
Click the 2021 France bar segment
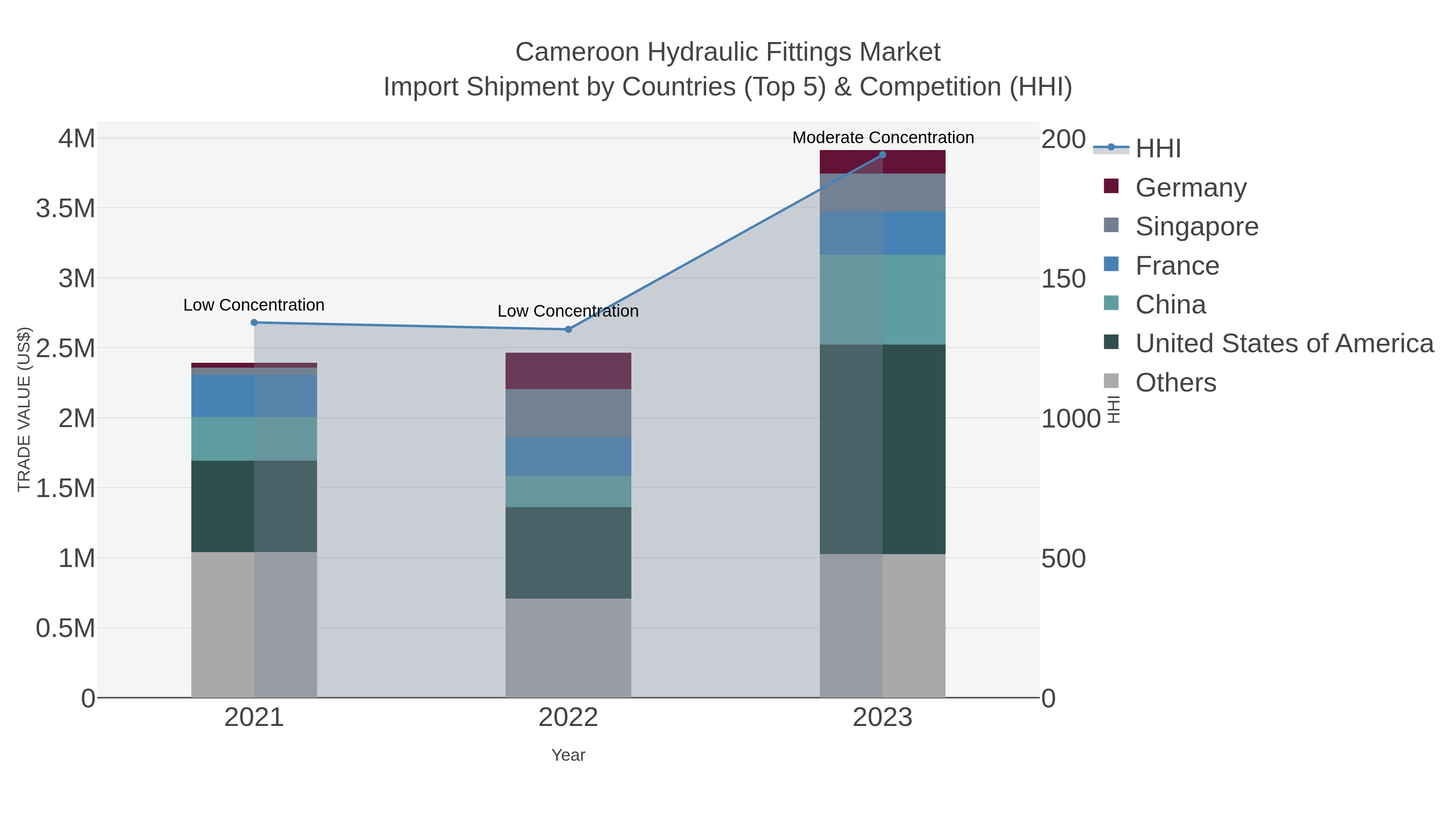click(x=254, y=396)
